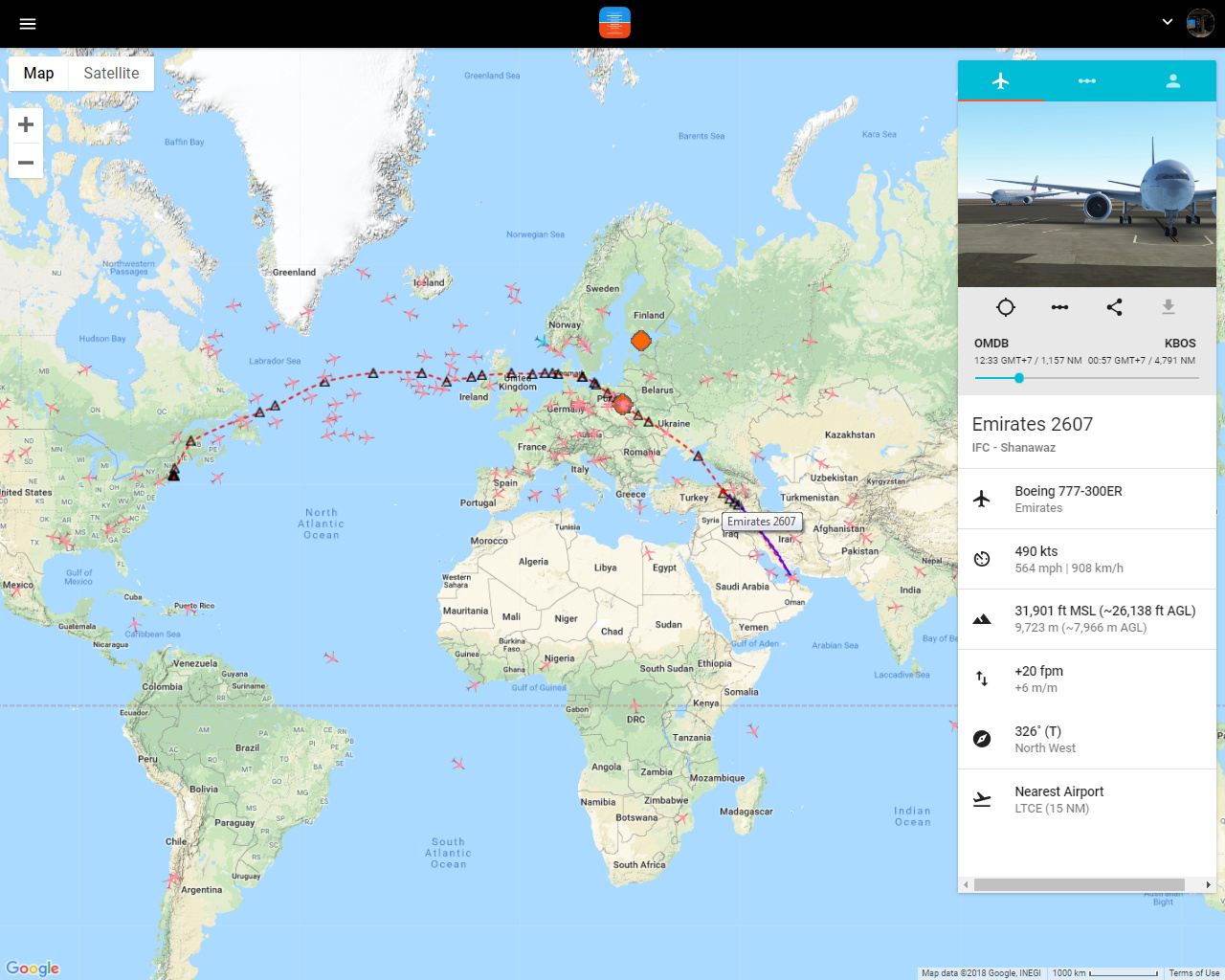Click the 490 kts speed value

tap(1036, 551)
